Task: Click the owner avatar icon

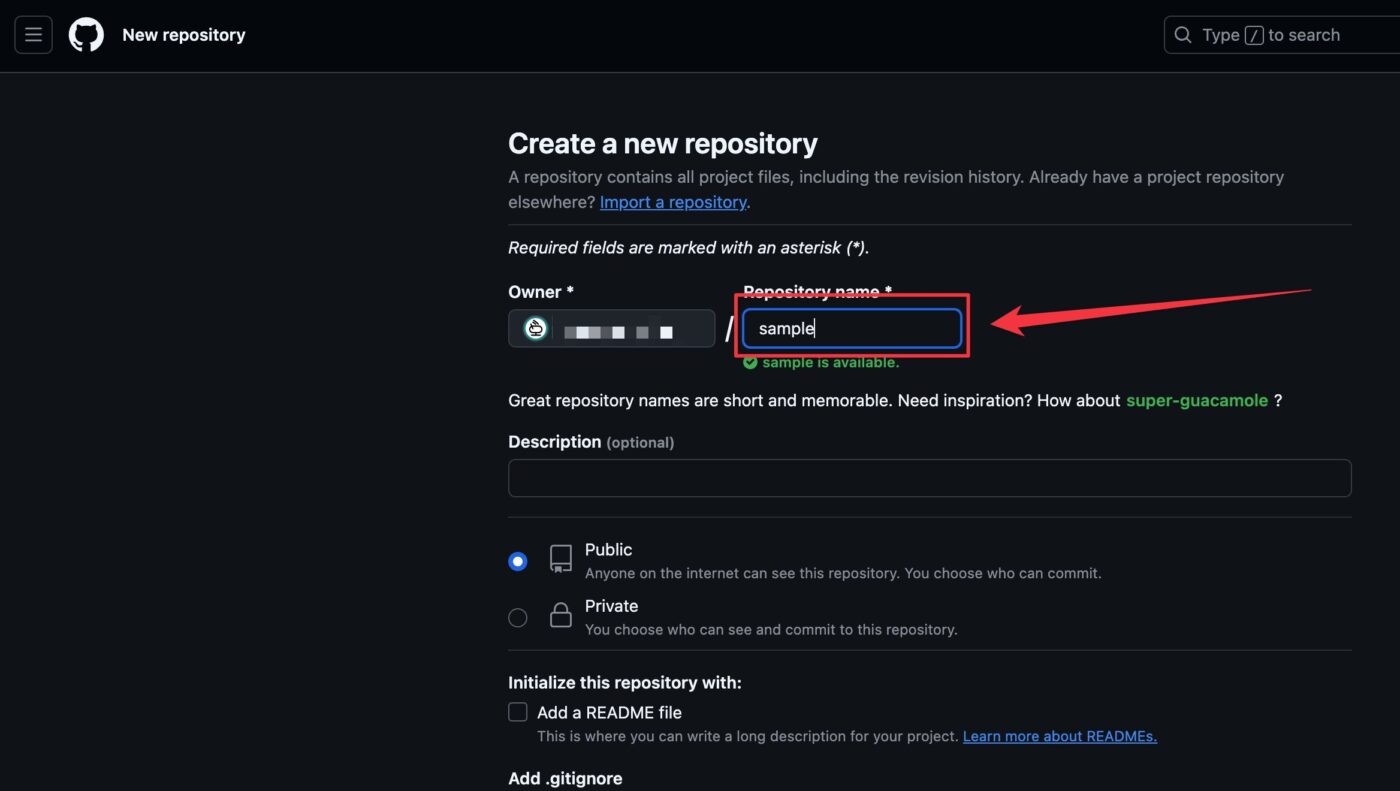Action: [536, 329]
